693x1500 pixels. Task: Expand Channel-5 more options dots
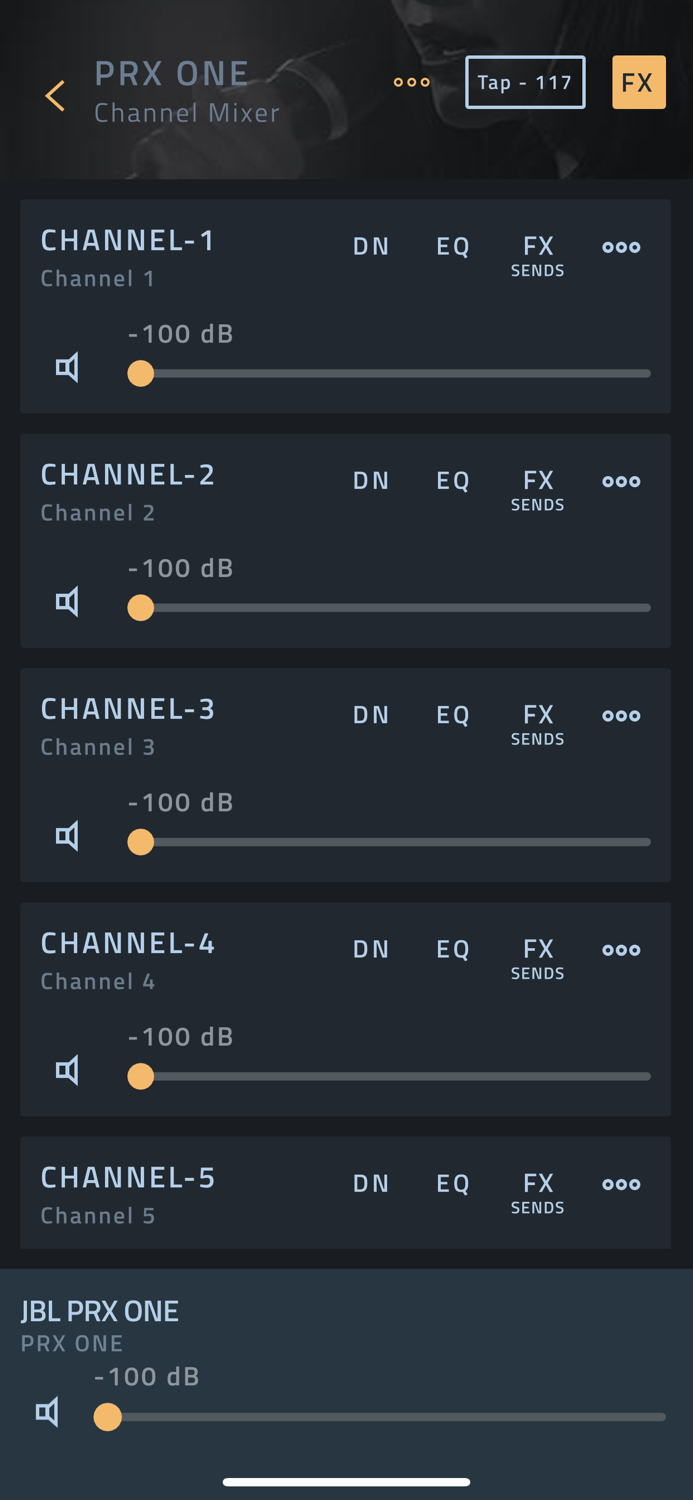(621, 1184)
